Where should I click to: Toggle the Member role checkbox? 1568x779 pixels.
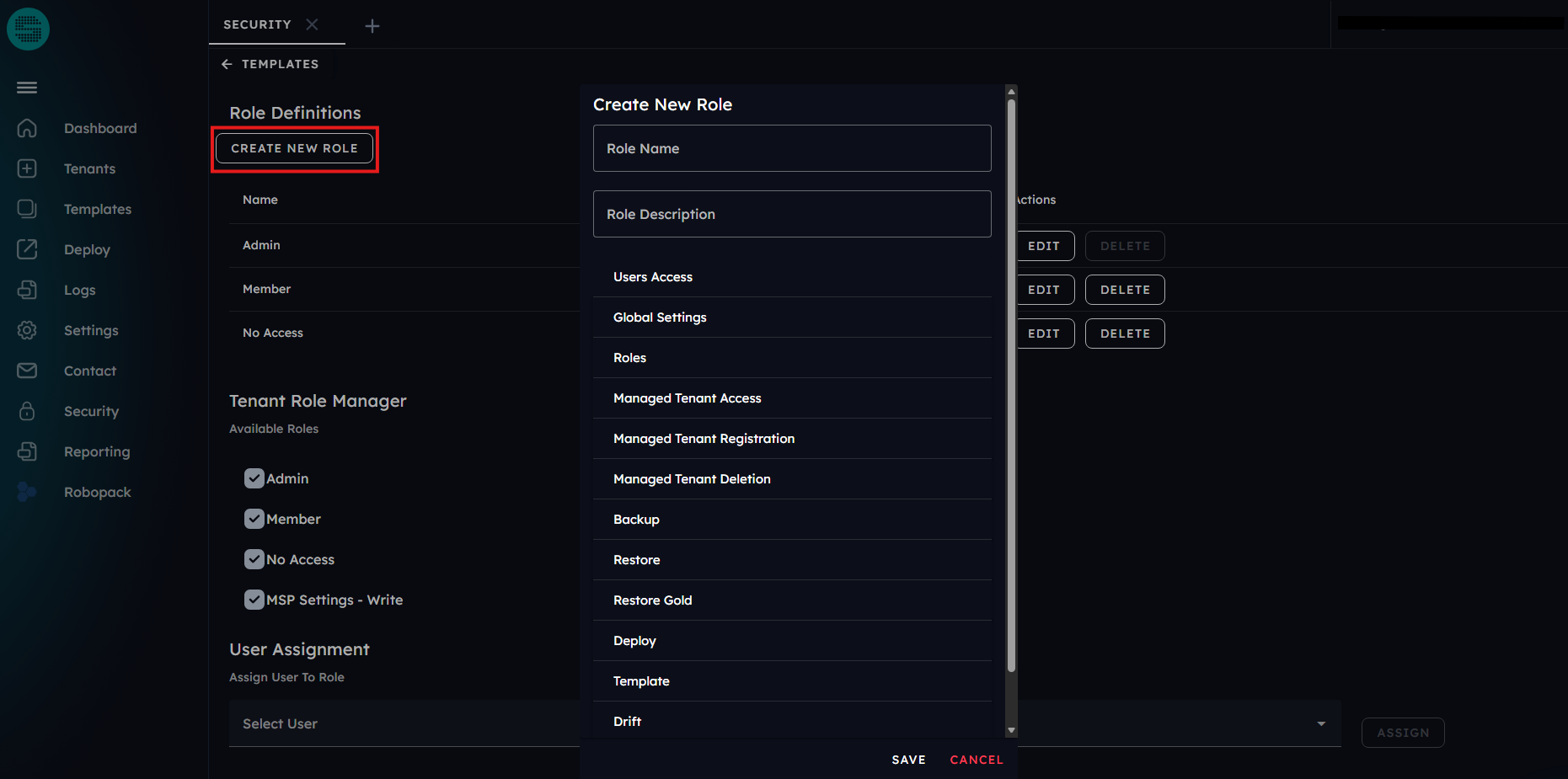254,519
